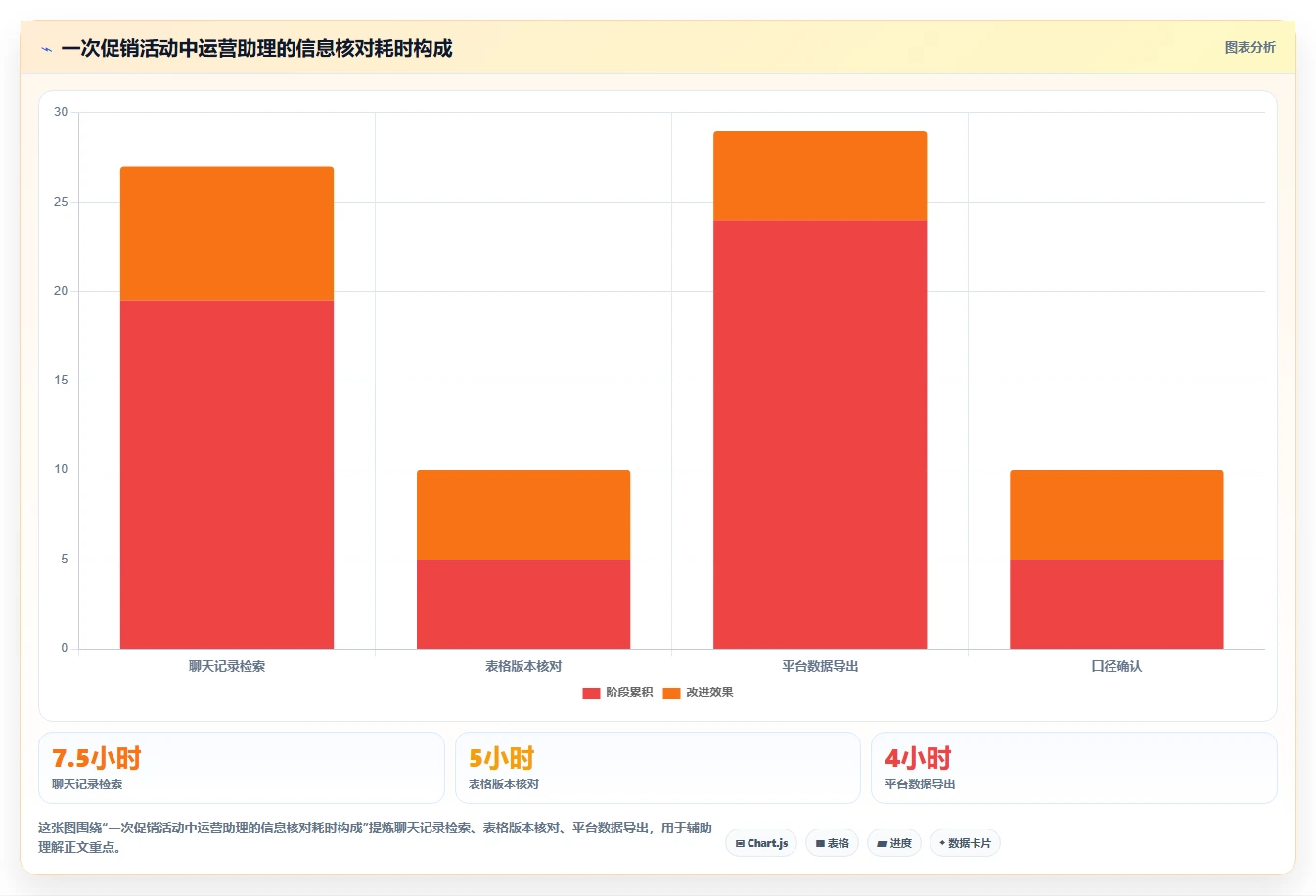Click the 口径确认 x-axis label
Viewport: 1316px width, 896px height.
1116,666
